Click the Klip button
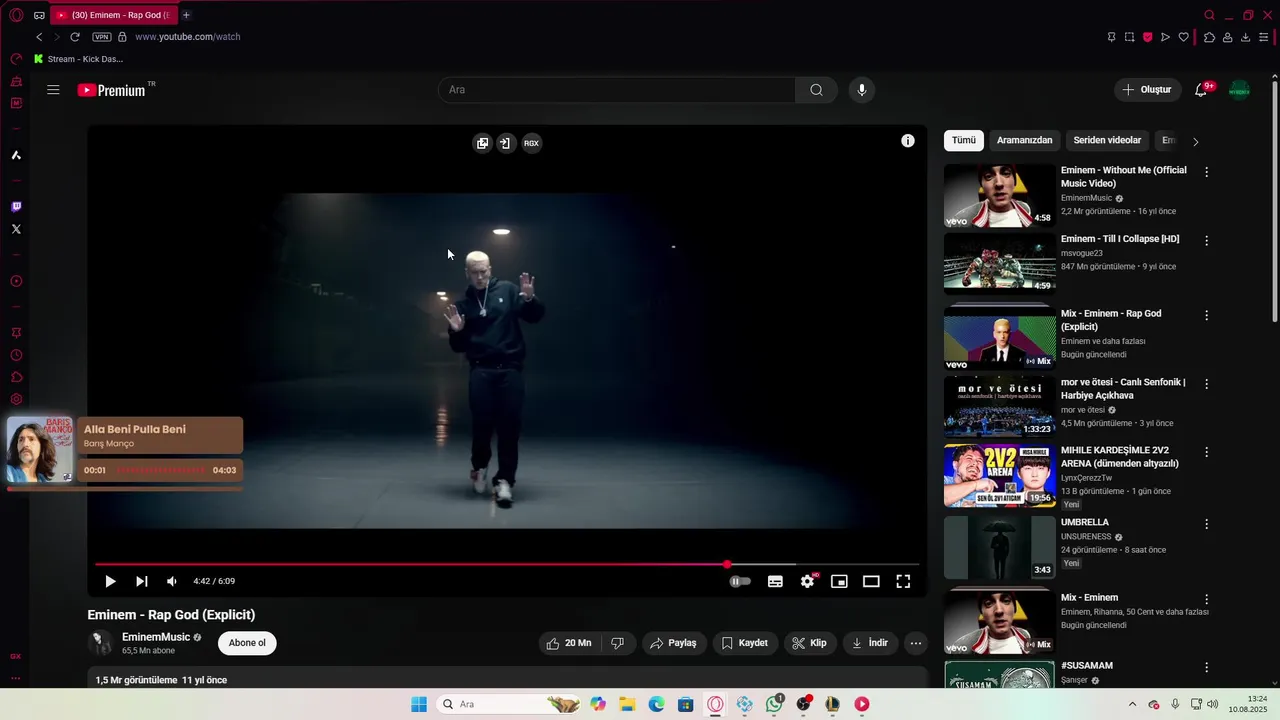Image resolution: width=1280 pixels, height=720 pixels. (809, 643)
